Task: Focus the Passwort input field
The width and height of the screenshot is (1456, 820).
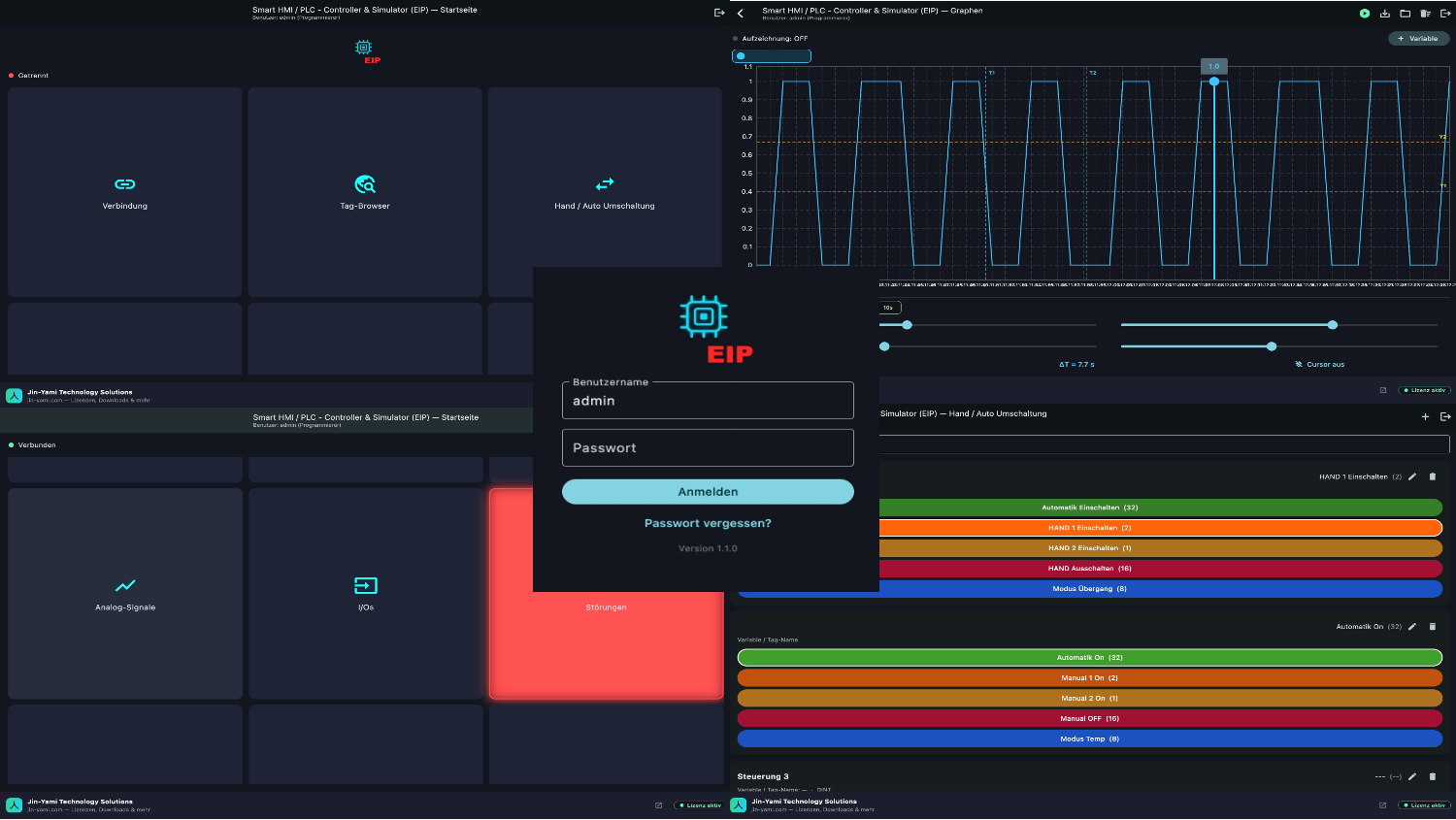Action: 708,448
